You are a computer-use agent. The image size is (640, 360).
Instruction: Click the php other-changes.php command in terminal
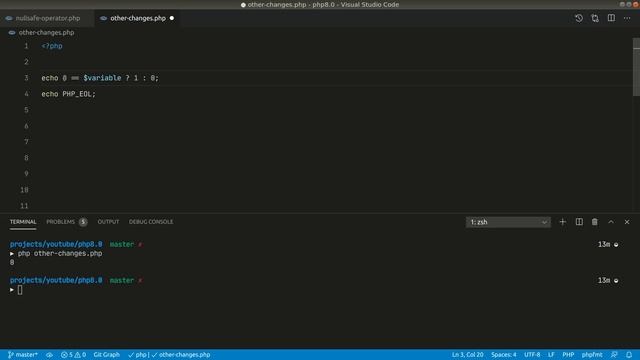tap(60, 253)
